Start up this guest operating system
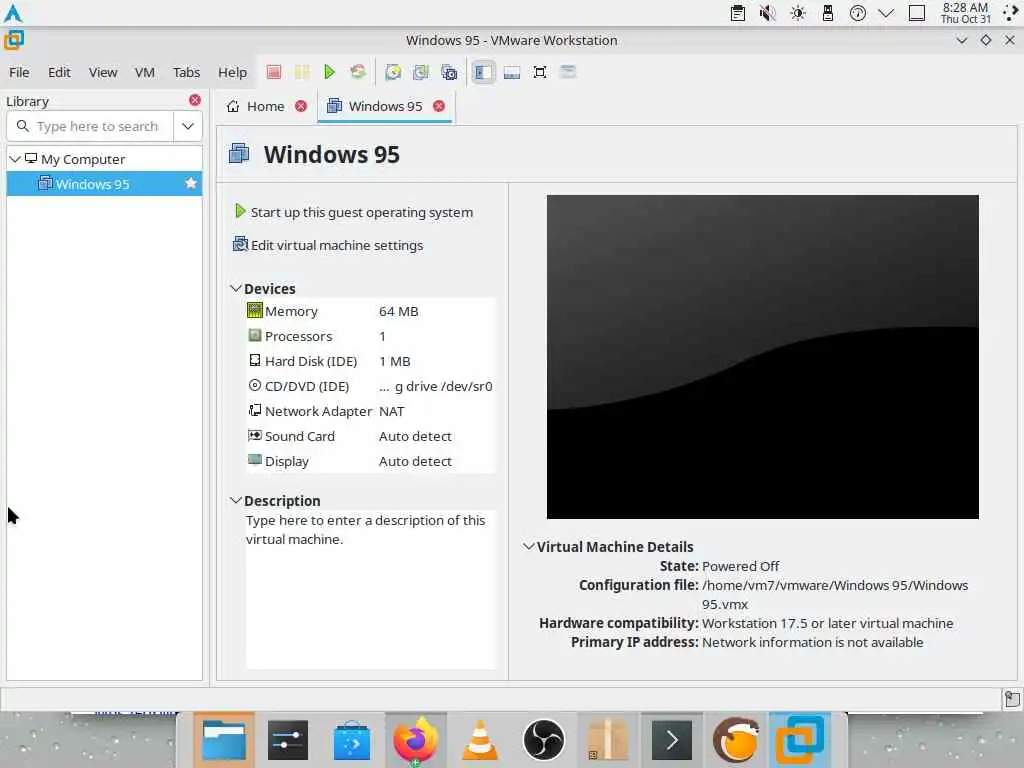This screenshot has height=768, width=1024. [x=353, y=212]
